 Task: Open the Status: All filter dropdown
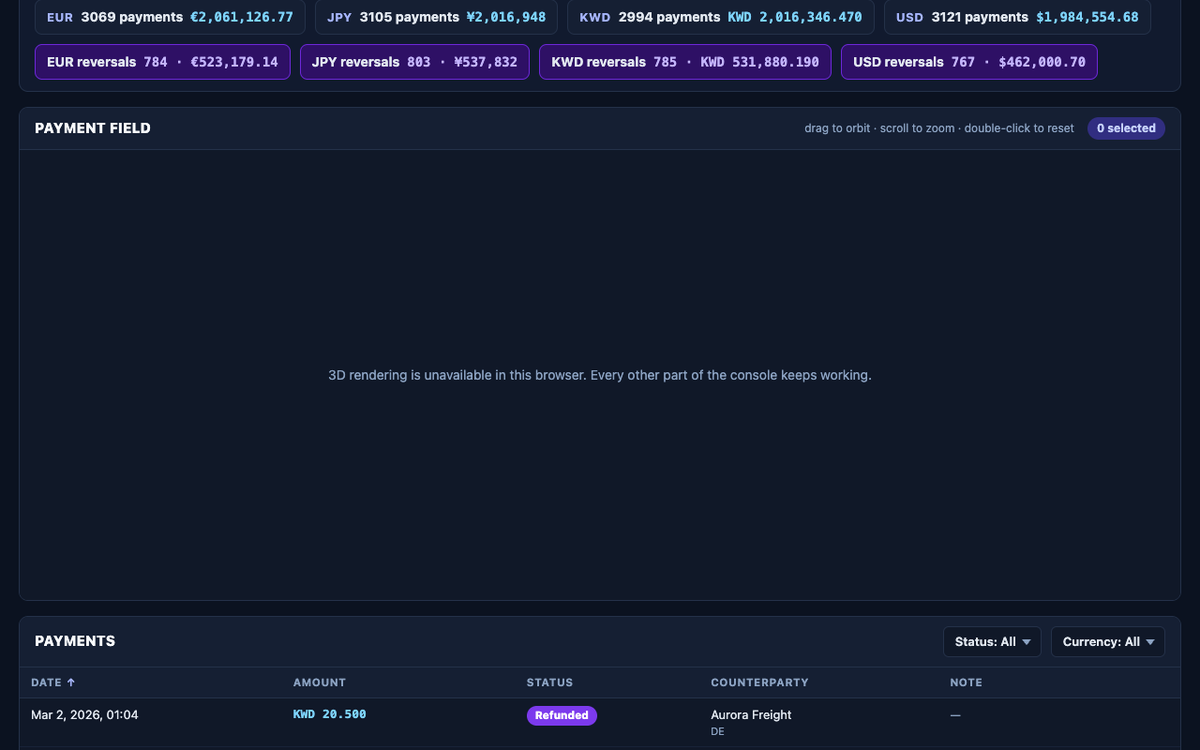click(992, 642)
